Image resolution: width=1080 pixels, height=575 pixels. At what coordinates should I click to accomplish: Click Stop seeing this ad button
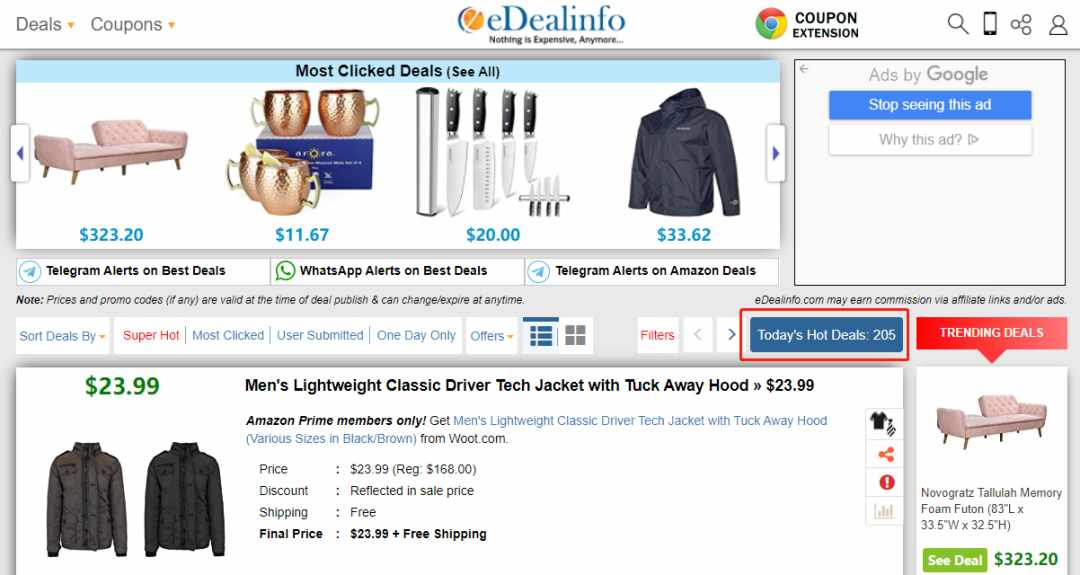click(x=930, y=105)
